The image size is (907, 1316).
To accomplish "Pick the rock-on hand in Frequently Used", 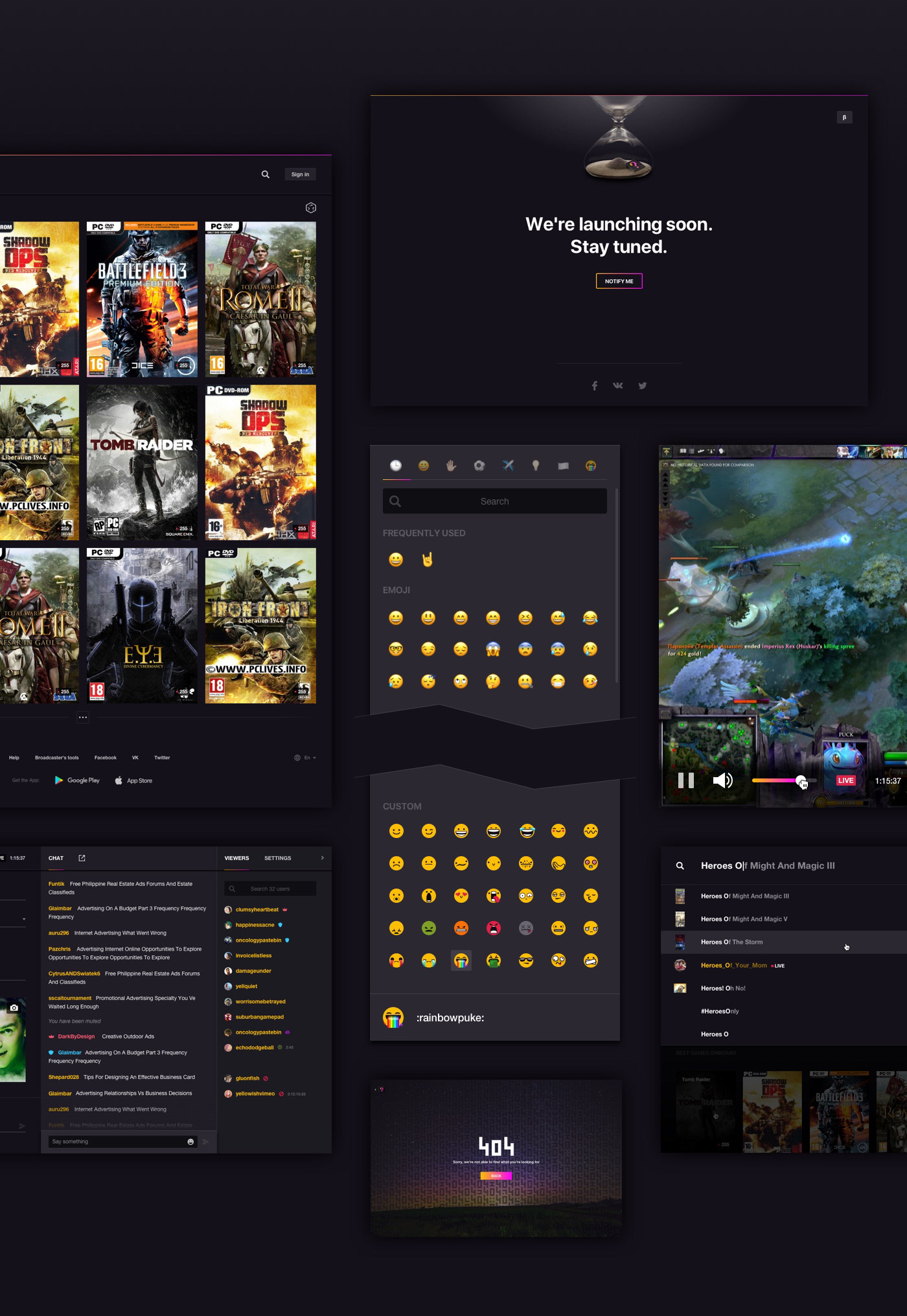I will [x=428, y=560].
